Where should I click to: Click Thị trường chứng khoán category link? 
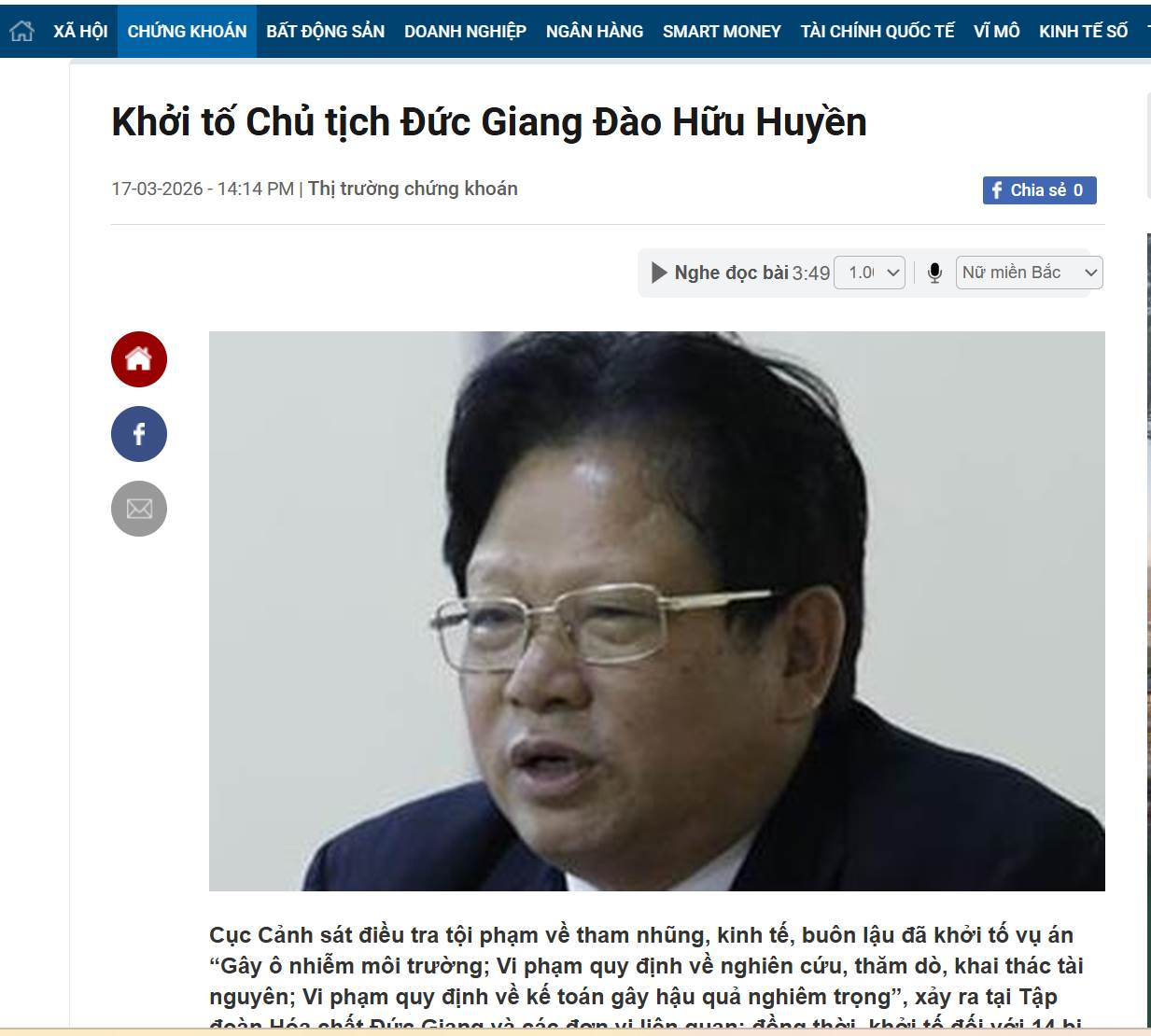tap(413, 189)
